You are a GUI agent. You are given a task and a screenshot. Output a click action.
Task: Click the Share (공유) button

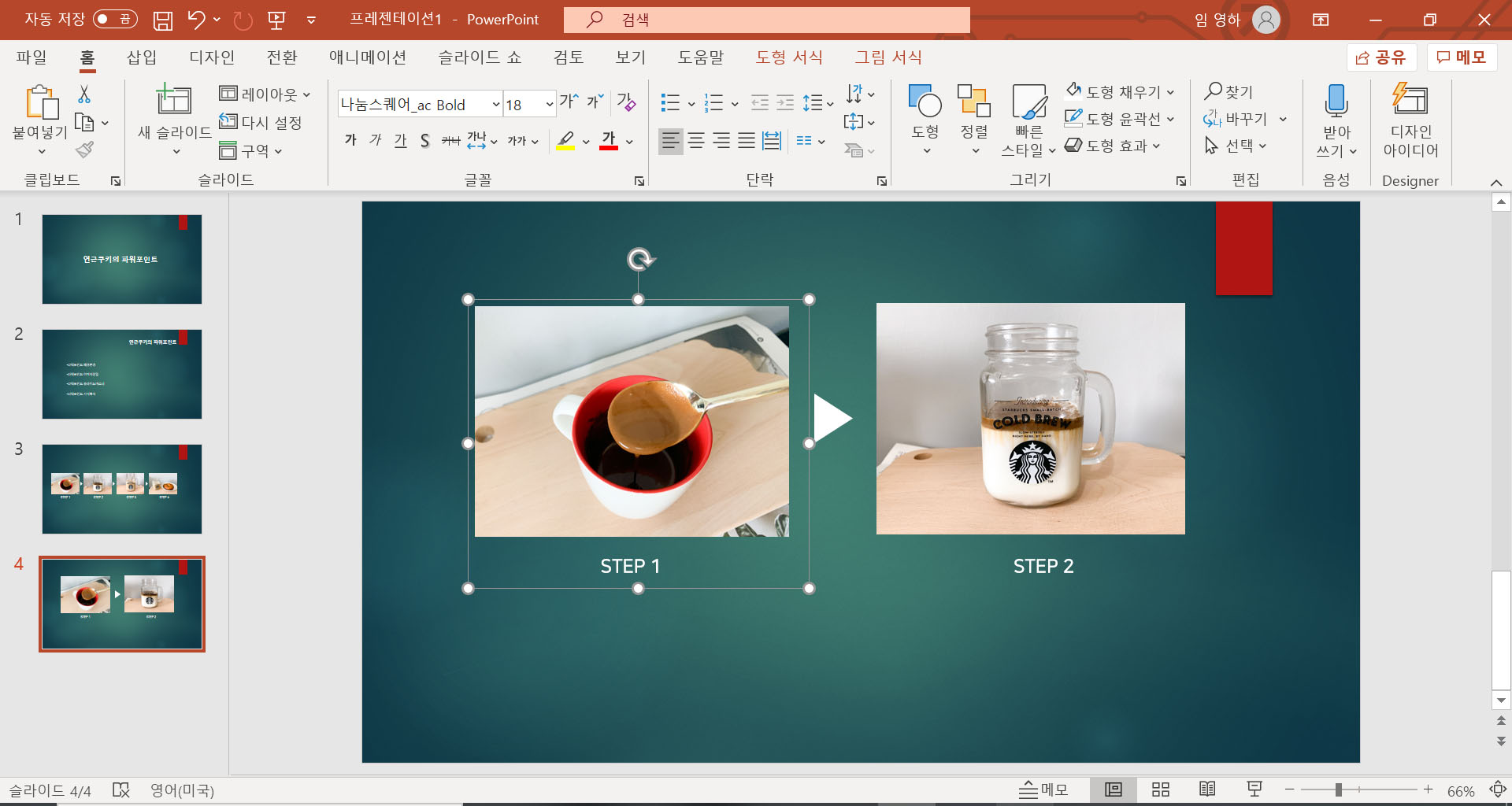[1381, 57]
